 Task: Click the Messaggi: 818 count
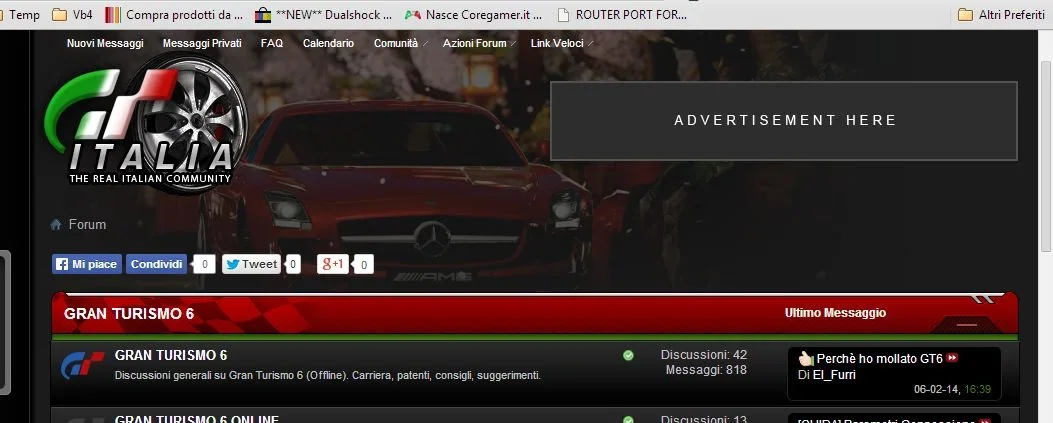point(706,370)
